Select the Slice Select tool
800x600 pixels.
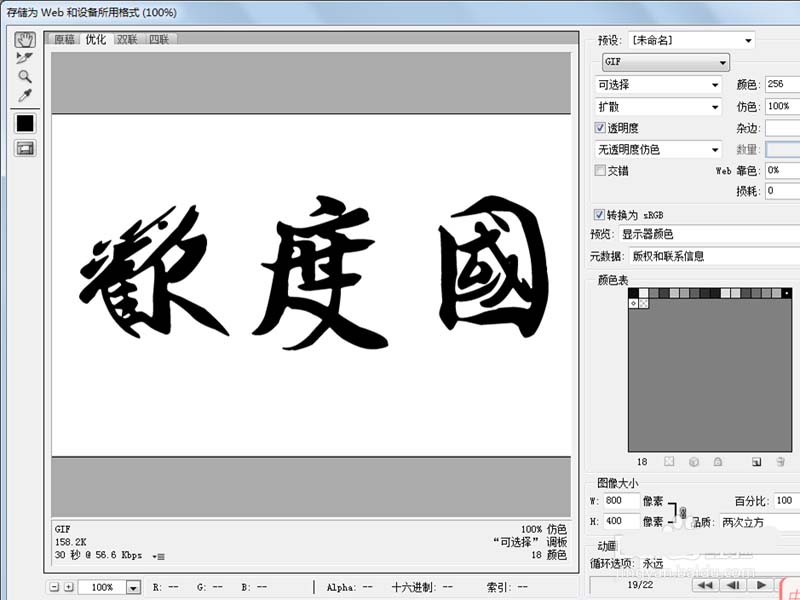click(x=24, y=58)
